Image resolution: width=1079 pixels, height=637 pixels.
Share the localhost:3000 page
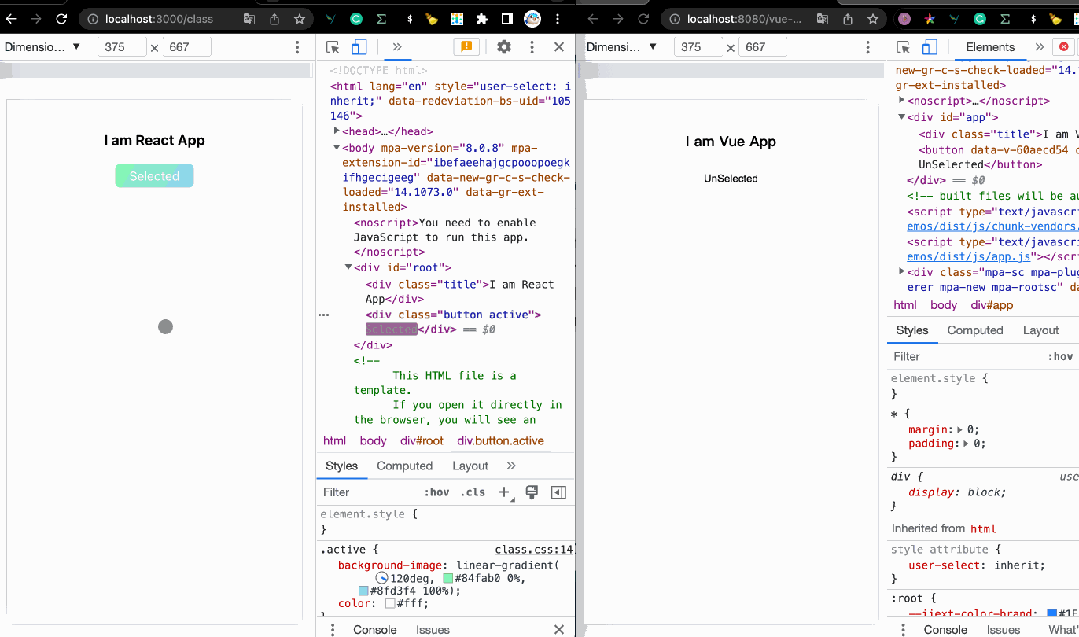click(275, 19)
